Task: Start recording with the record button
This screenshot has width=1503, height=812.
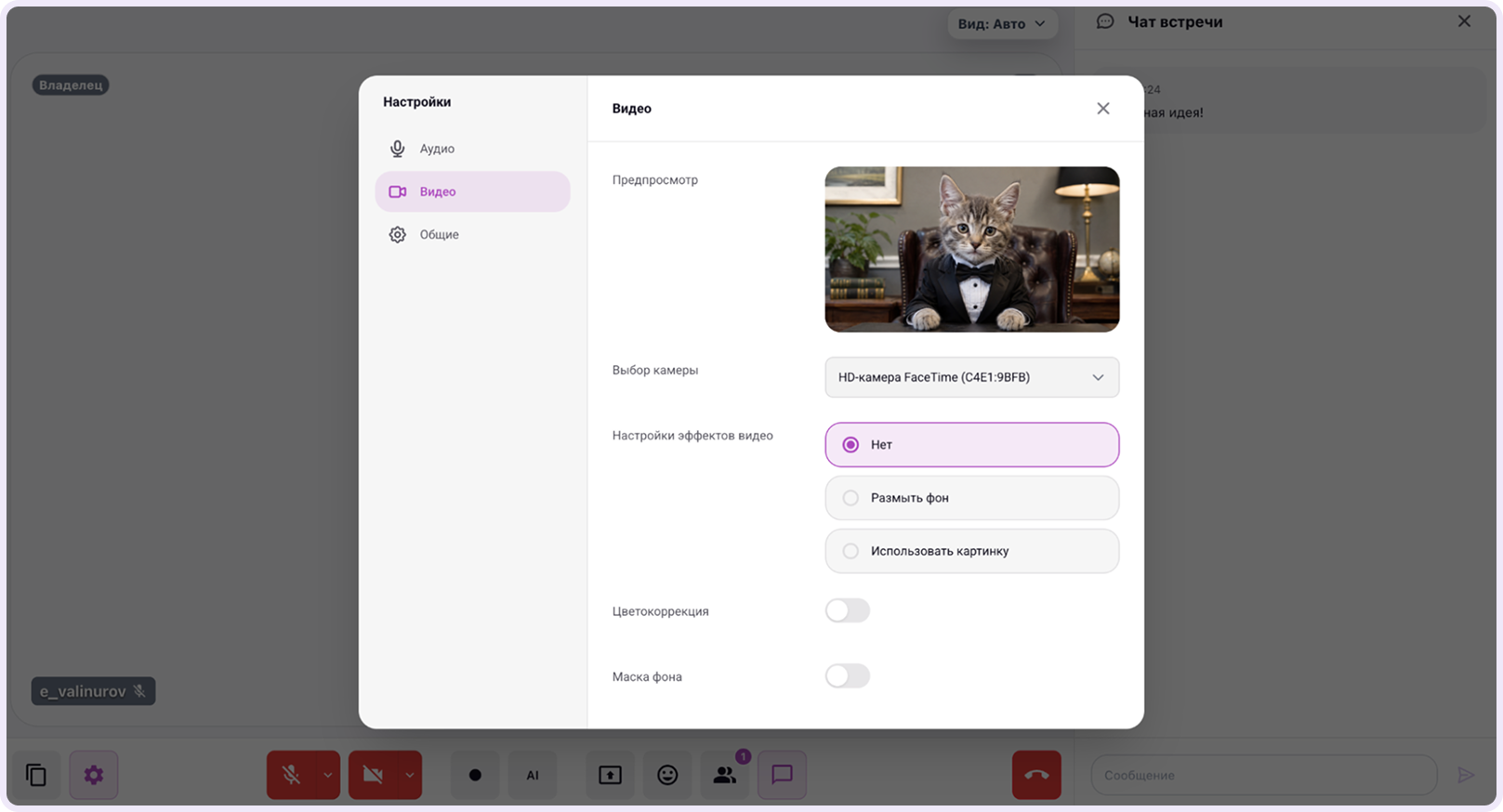Action: [x=475, y=775]
